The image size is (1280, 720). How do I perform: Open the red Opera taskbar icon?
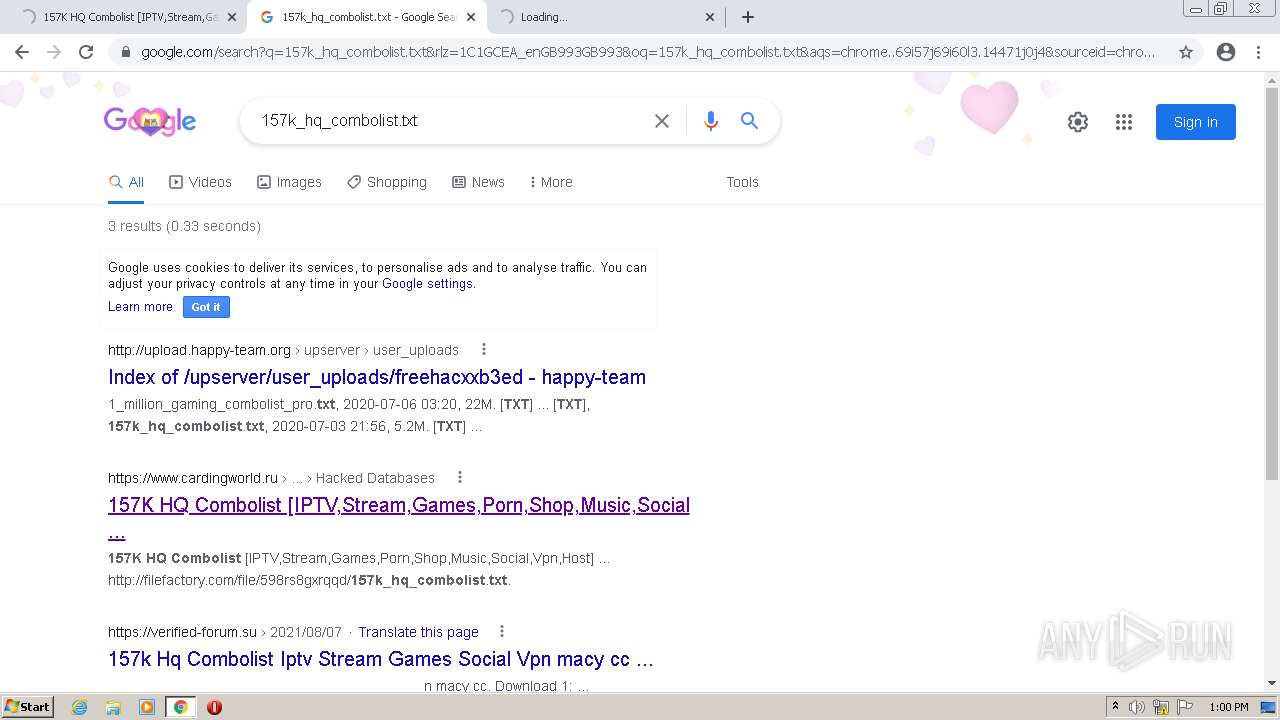pyautogui.click(x=214, y=707)
